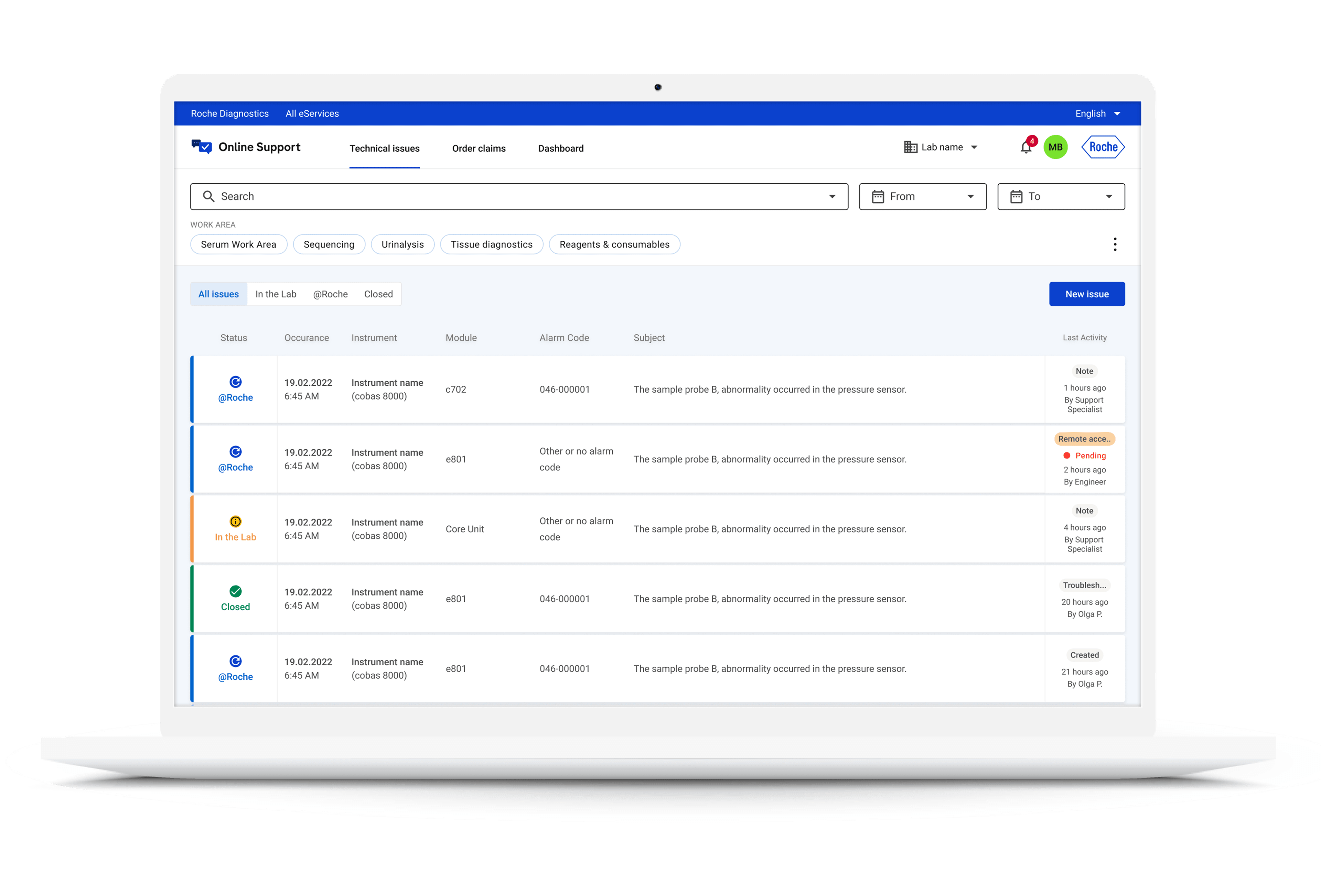Click the Roche hexagon logo
This screenshot has width=1321, height=896.
pyautogui.click(x=1103, y=147)
